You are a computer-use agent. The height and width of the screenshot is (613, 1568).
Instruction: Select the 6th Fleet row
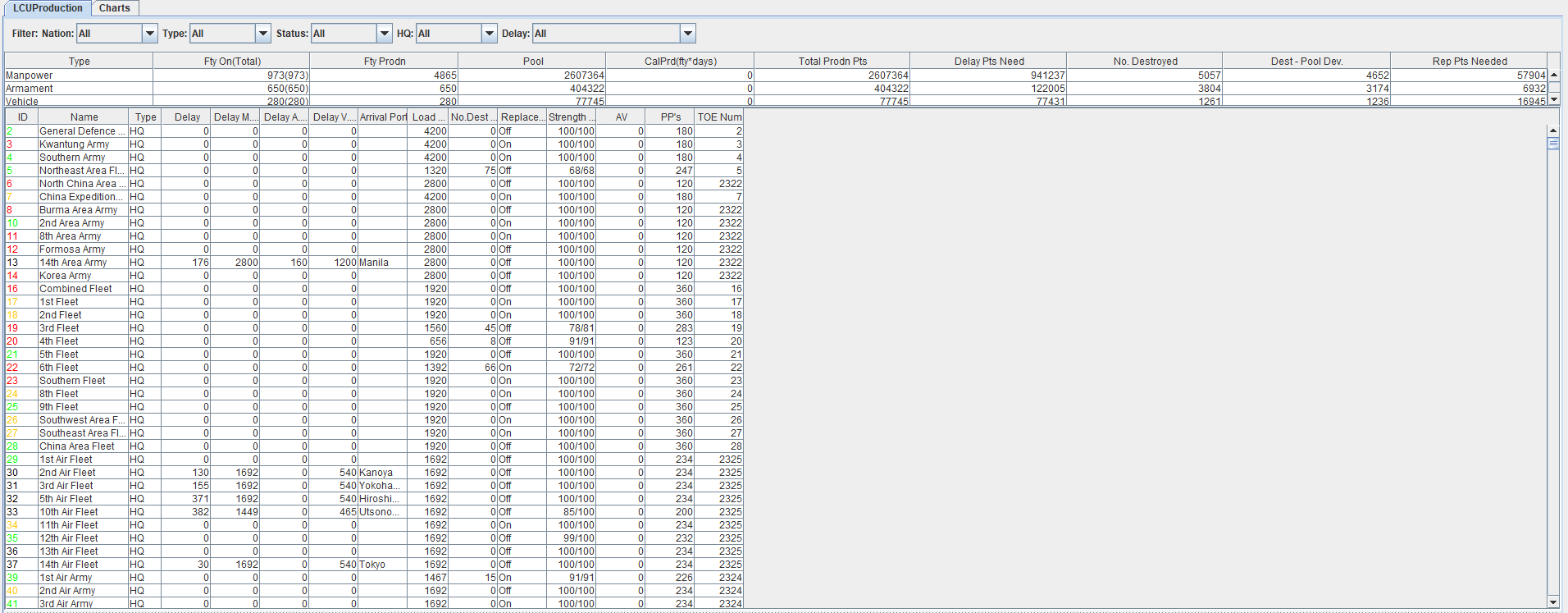click(x=374, y=368)
